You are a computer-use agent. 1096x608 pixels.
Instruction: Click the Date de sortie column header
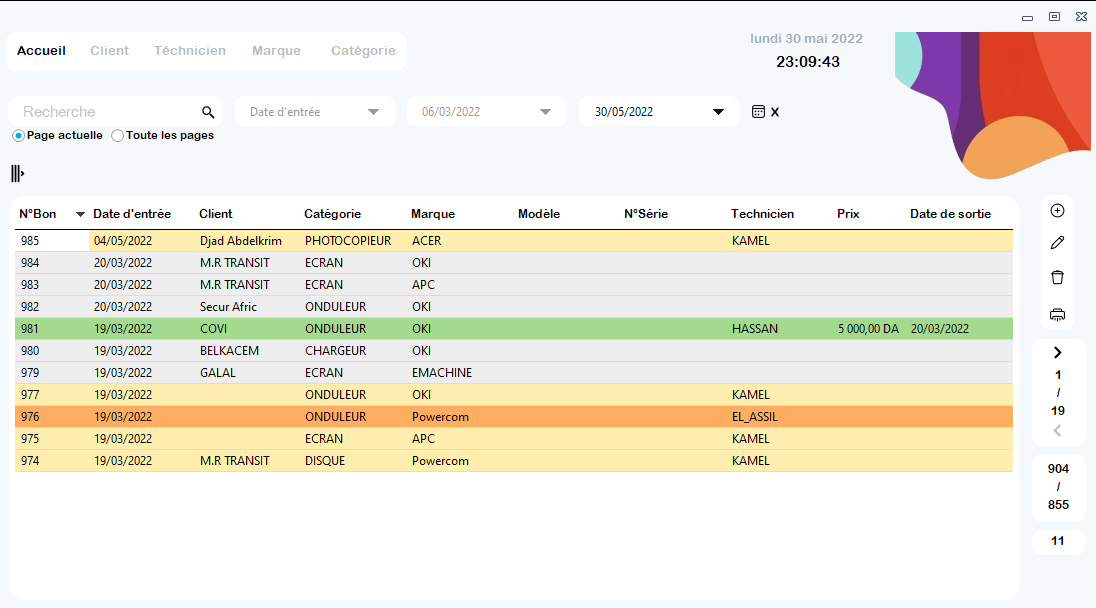click(x=951, y=214)
